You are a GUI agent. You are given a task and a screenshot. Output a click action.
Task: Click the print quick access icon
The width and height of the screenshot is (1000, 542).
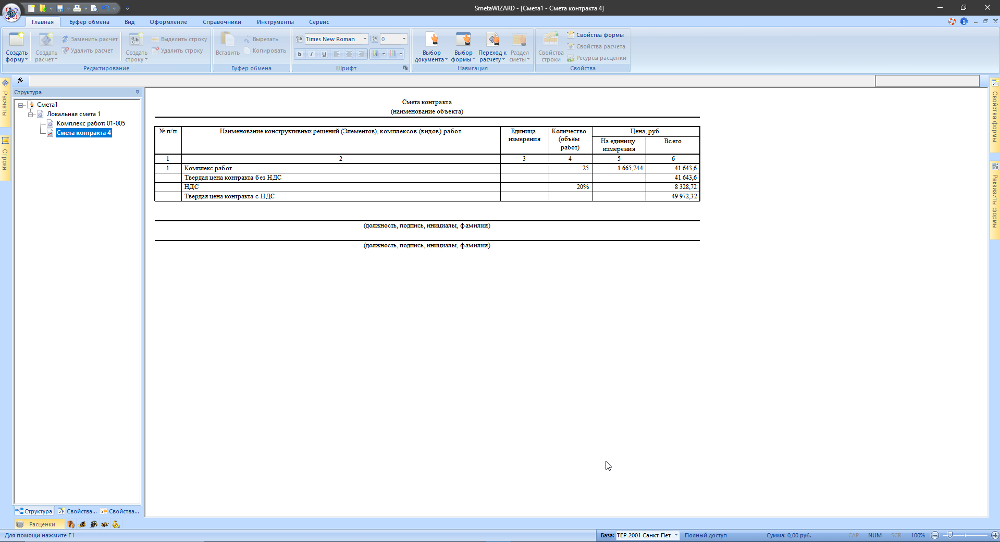point(77,8)
